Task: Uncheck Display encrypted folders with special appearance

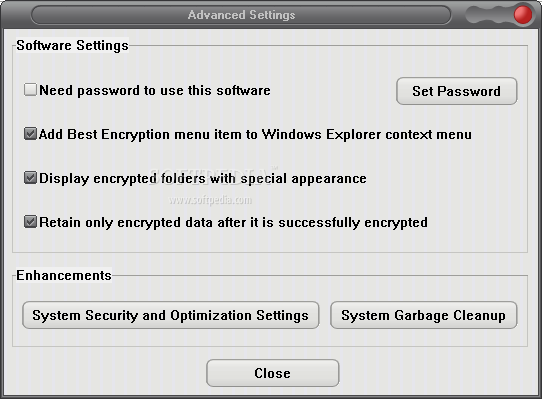Action: [30, 178]
